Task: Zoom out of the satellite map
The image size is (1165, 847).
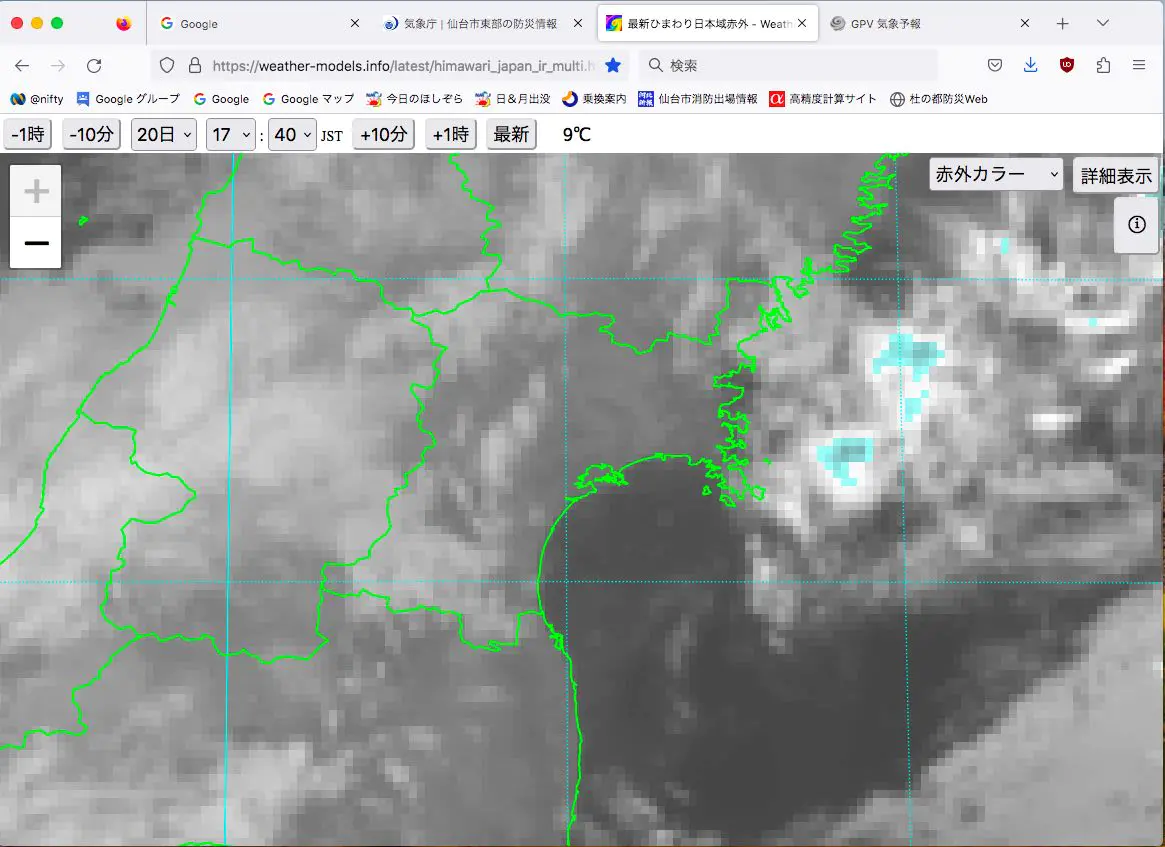Action: coord(36,243)
